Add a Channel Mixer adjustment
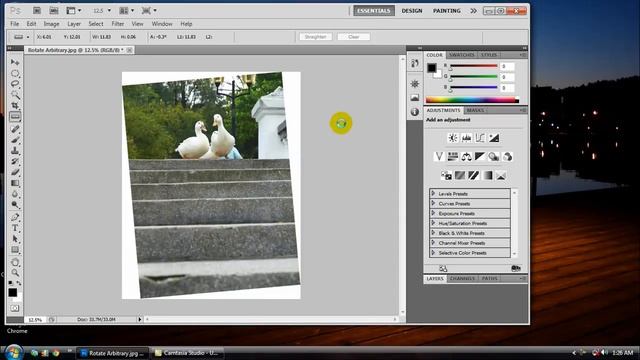Image resolution: width=640 pixels, height=360 pixels. click(507, 157)
